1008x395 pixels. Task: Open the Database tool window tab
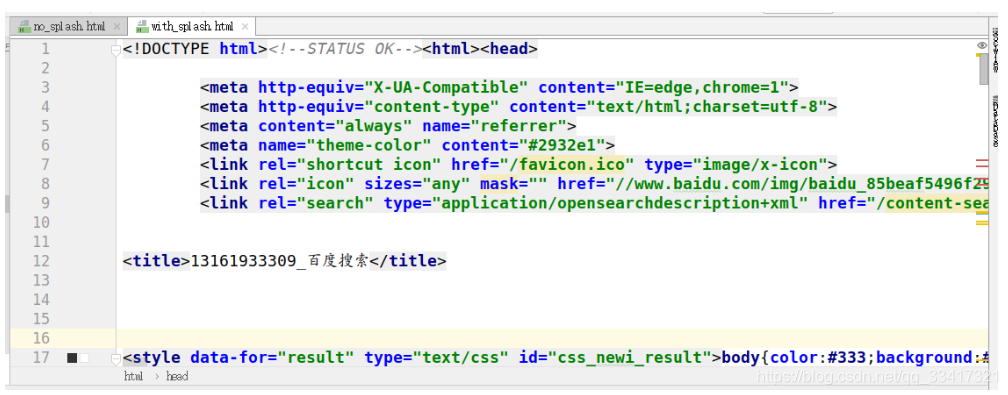coord(996,121)
